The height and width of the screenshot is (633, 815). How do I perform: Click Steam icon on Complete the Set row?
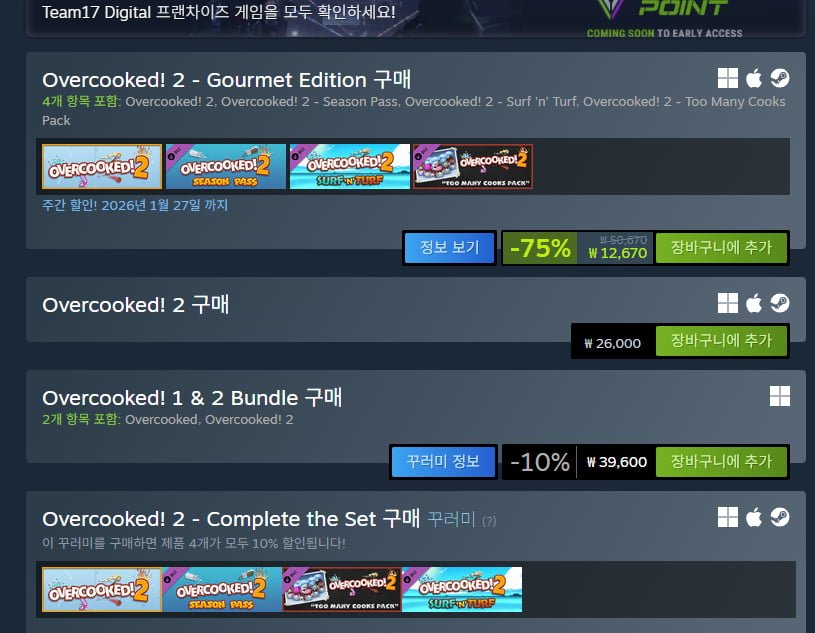(x=780, y=517)
